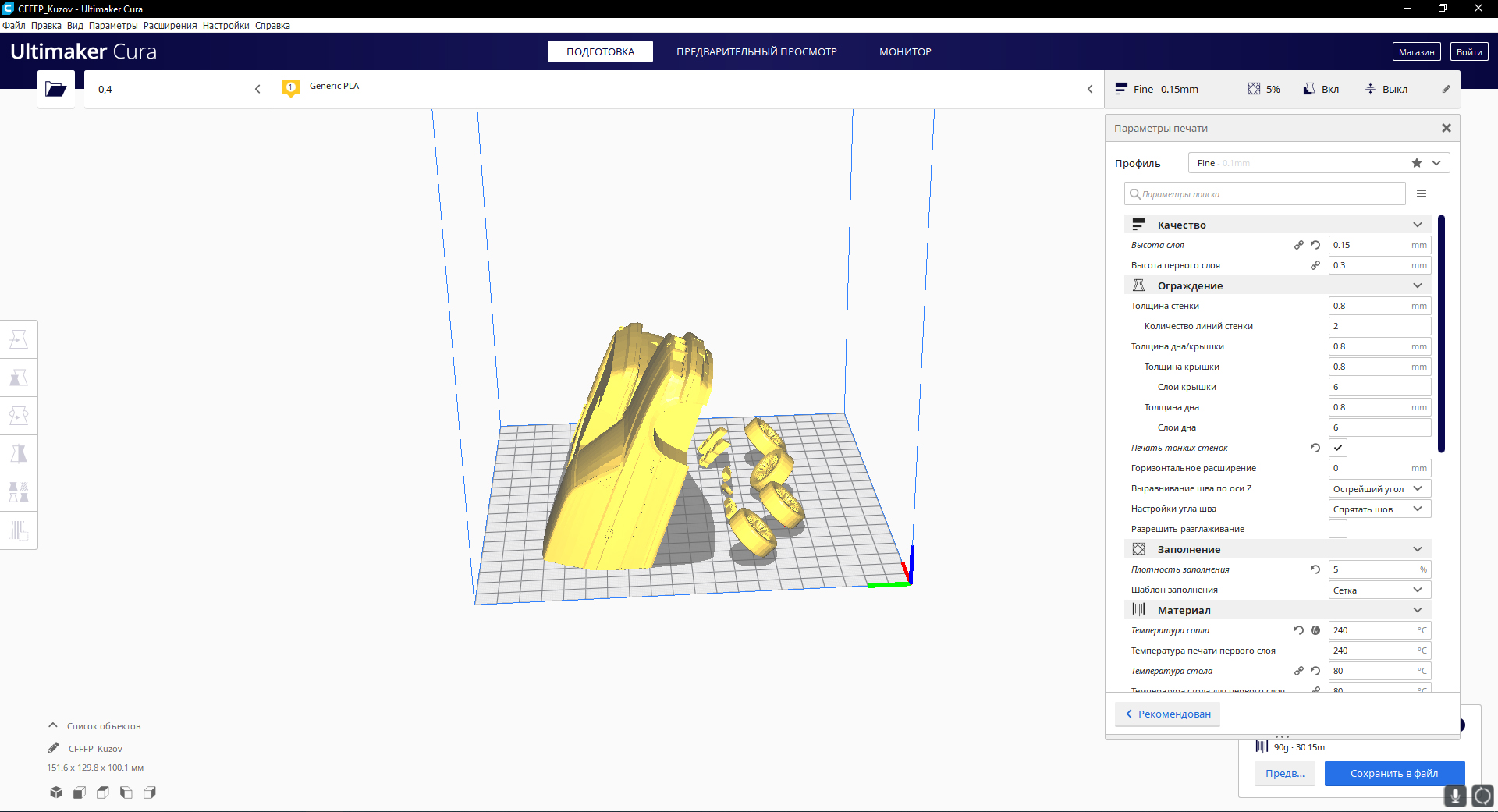
Task: Click the Плотность заполнения value field
Action: point(1379,569)
